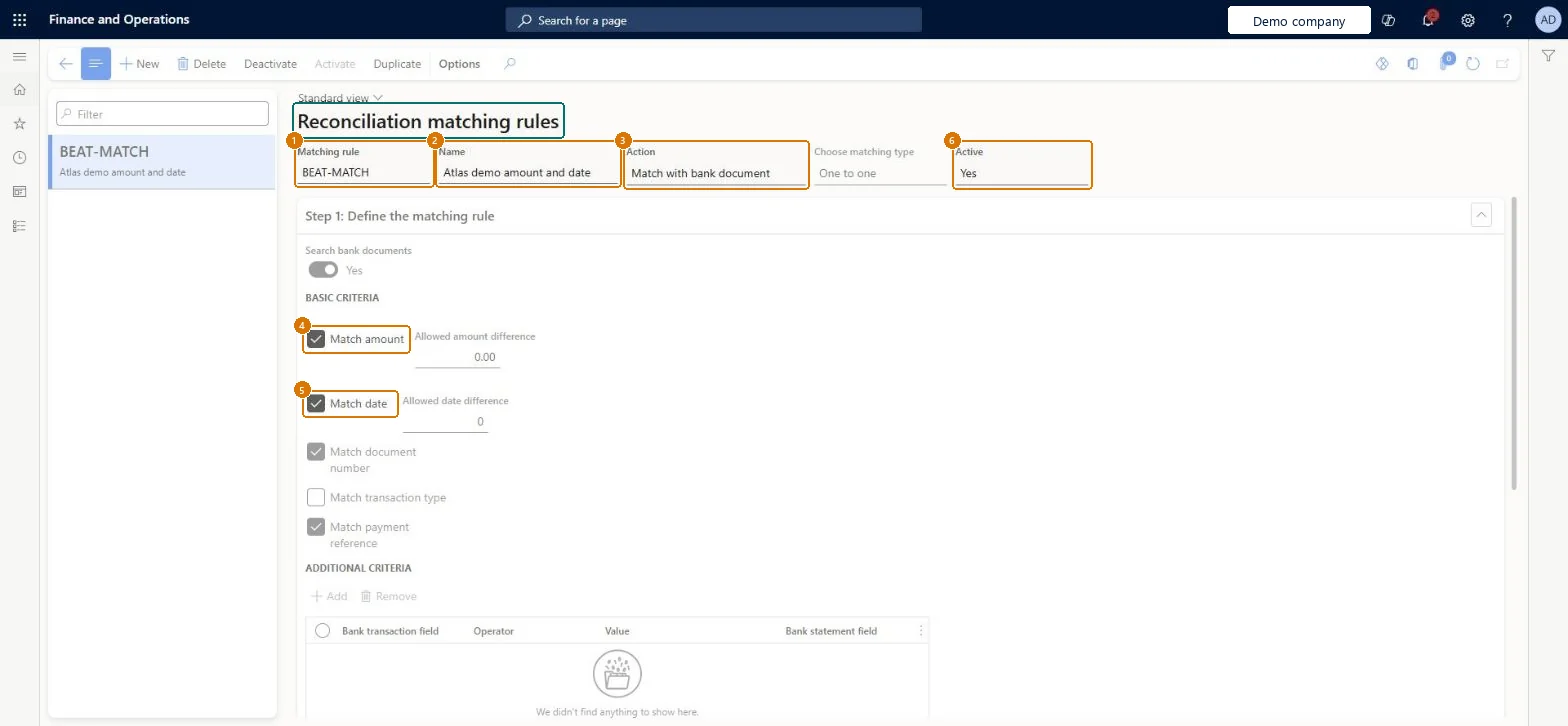The height and width of the screenshot is (726, 1568).
Task: Click Deactivate in the action pane
Action: [x=270, y=64]
